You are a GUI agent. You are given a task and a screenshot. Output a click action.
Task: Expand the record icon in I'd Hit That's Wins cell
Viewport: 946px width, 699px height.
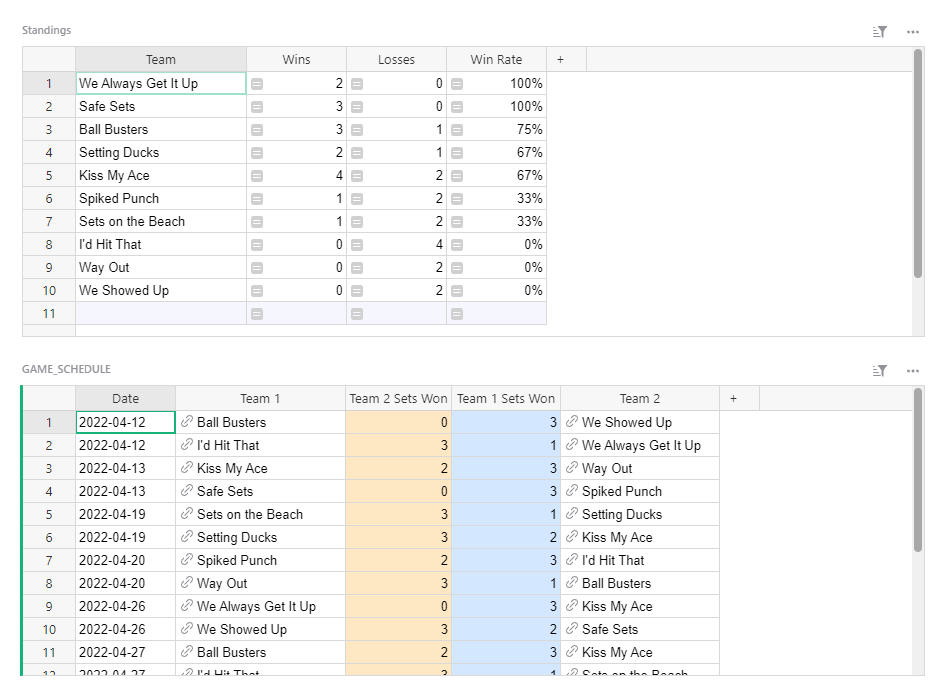pyautogui.click(x=257, y=244)
